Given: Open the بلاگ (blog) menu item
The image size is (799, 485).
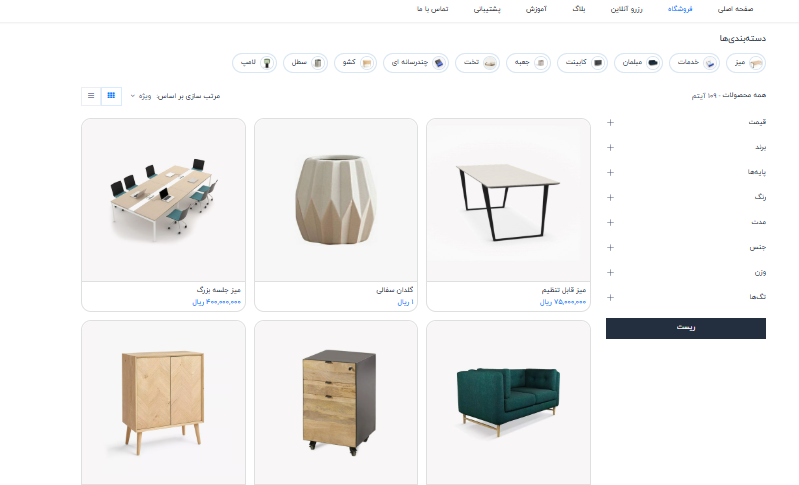Looking at the screenshot, I should tap(579, 9).
